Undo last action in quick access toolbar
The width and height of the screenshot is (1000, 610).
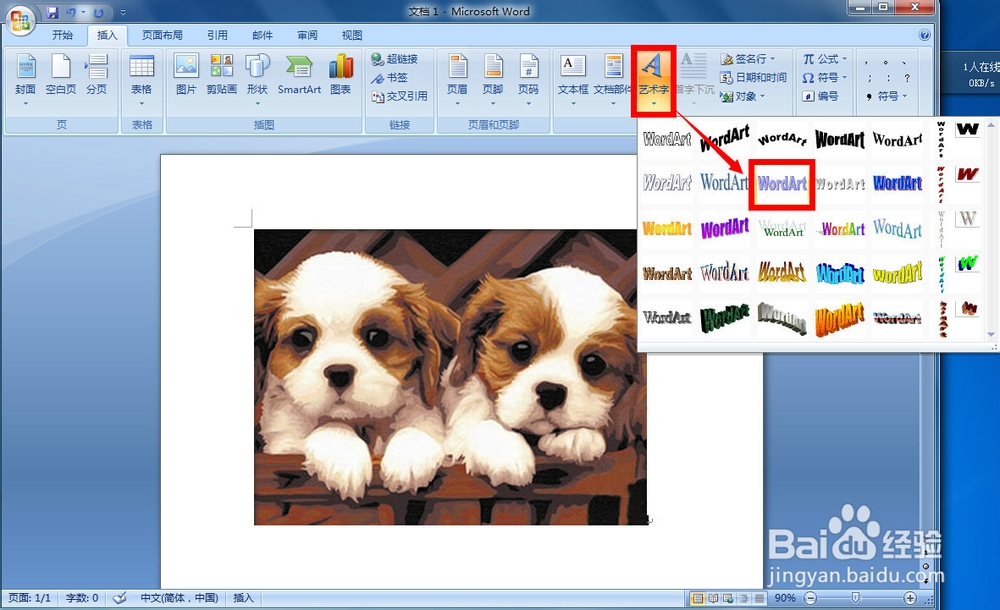(70, 11)
